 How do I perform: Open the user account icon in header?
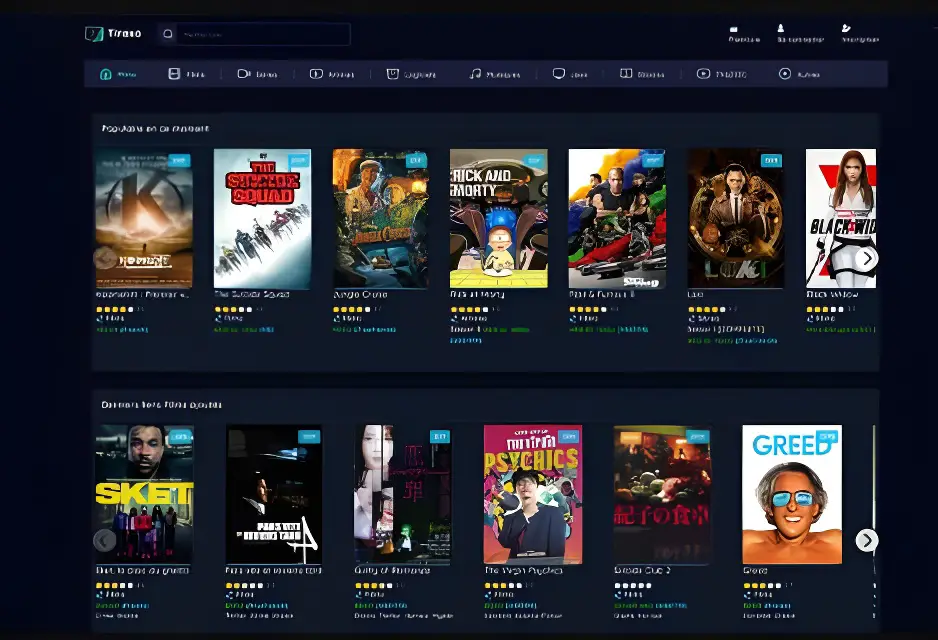(781, 28)
